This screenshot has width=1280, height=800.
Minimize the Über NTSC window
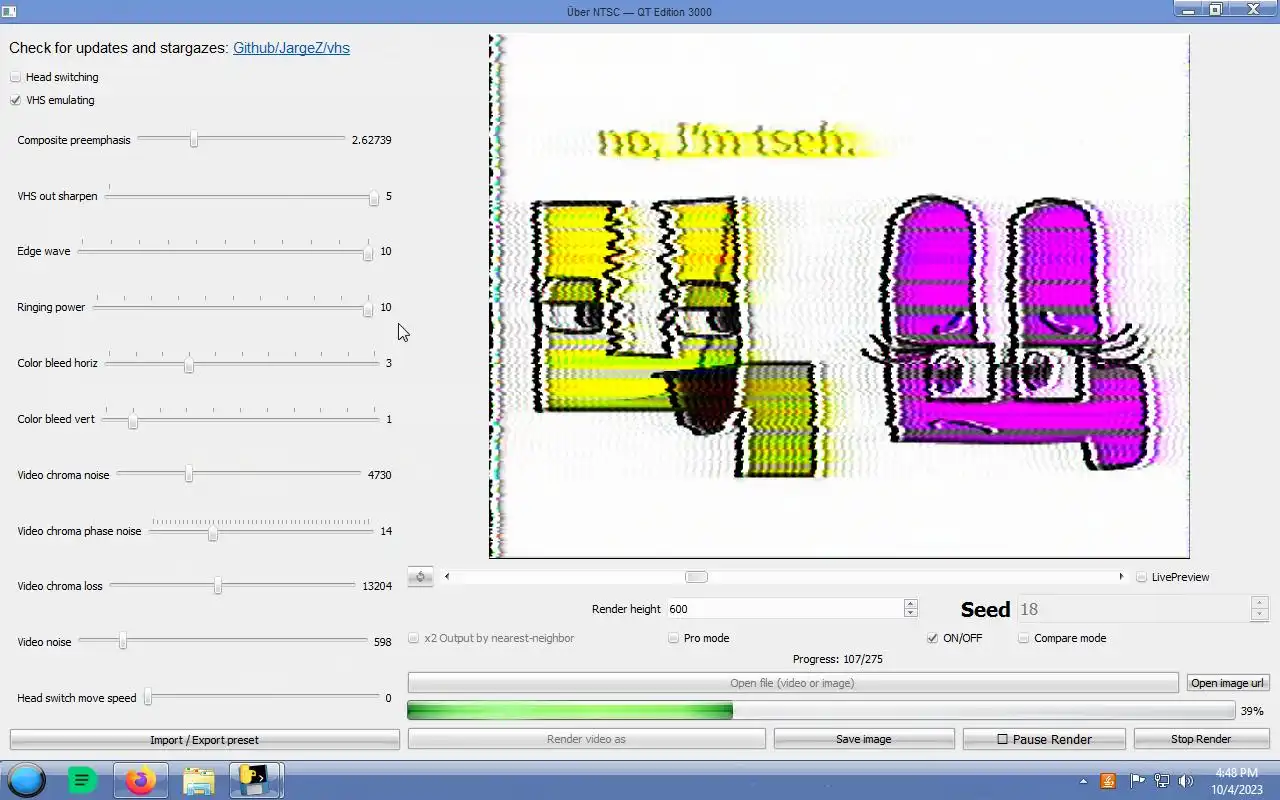(1190, 9)
